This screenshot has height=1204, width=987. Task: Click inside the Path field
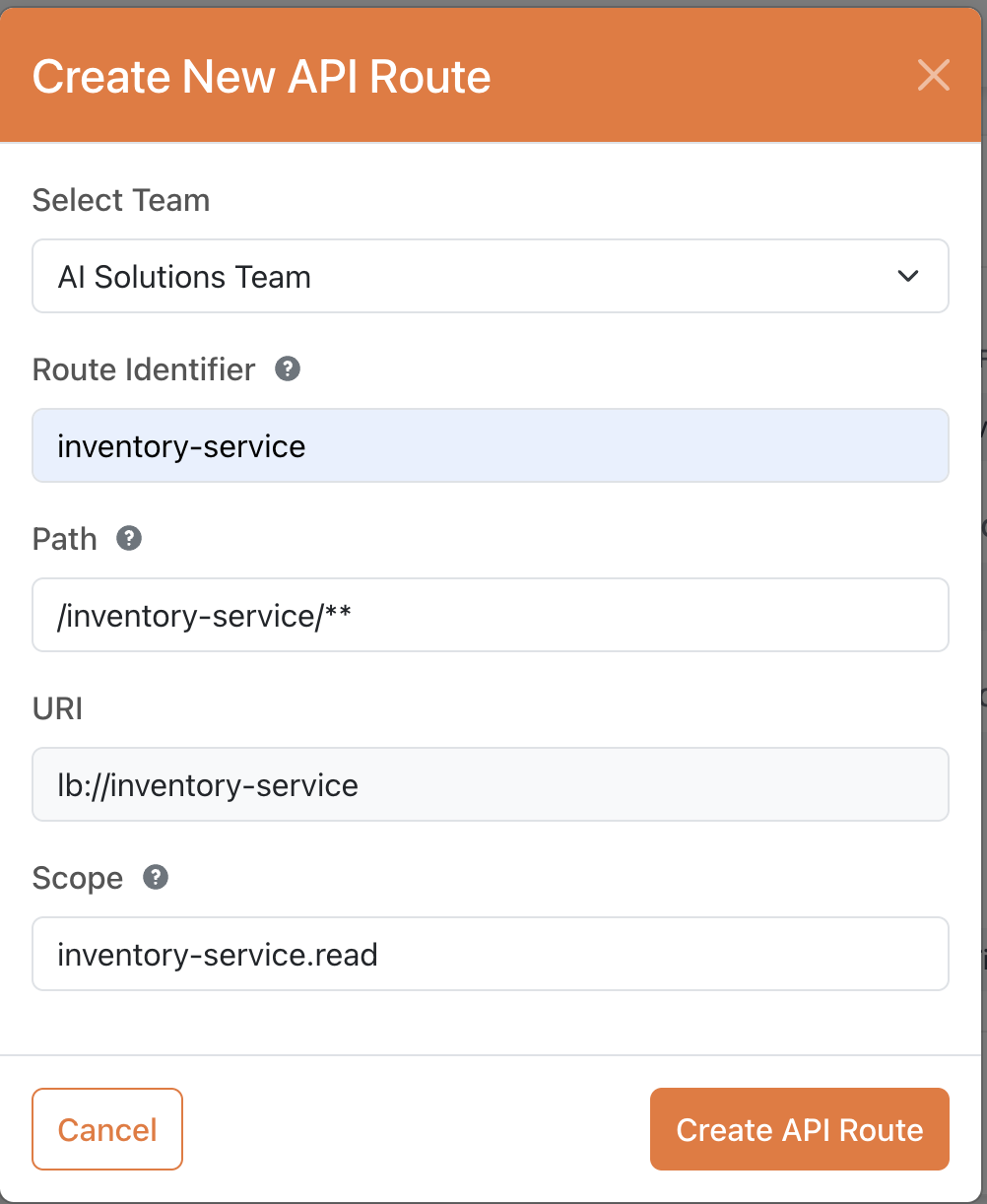491,615
